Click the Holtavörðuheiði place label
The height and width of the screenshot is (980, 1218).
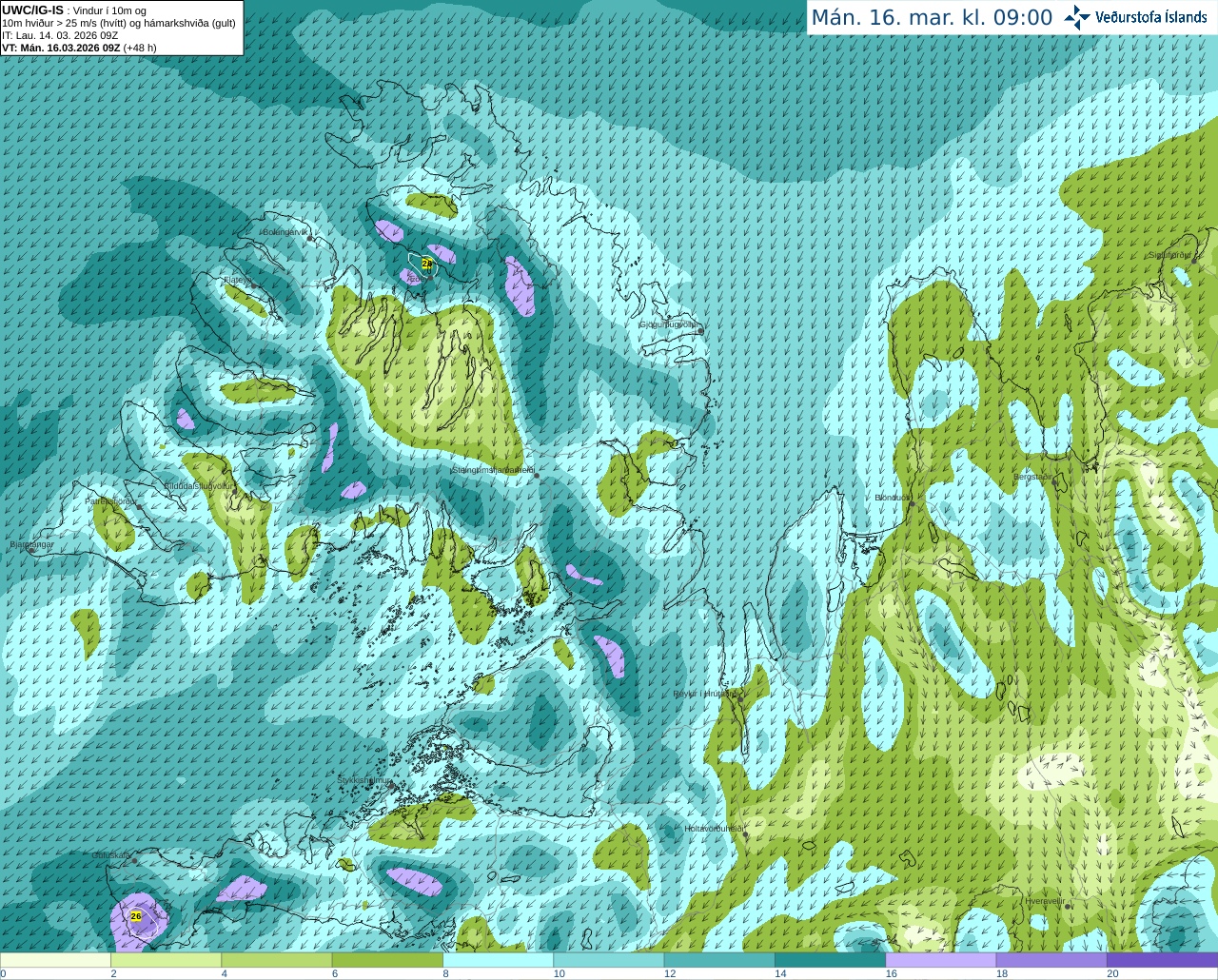714,829
